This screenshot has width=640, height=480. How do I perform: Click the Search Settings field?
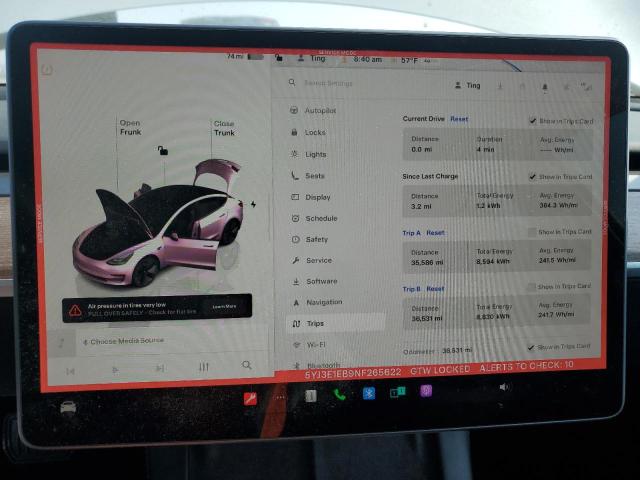(329, 83)
